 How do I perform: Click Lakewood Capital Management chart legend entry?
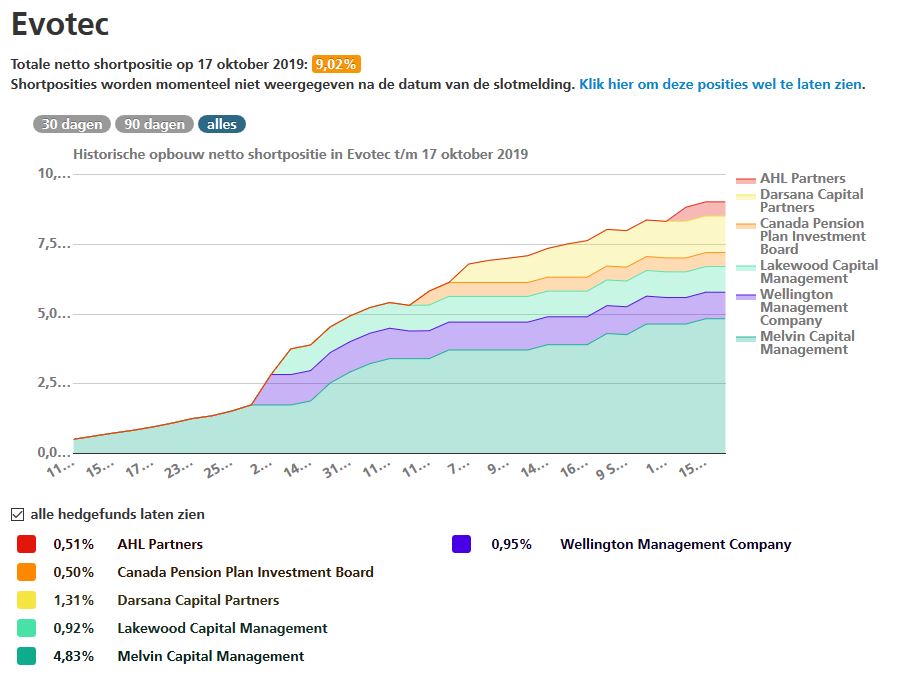[x=817, y=271]
